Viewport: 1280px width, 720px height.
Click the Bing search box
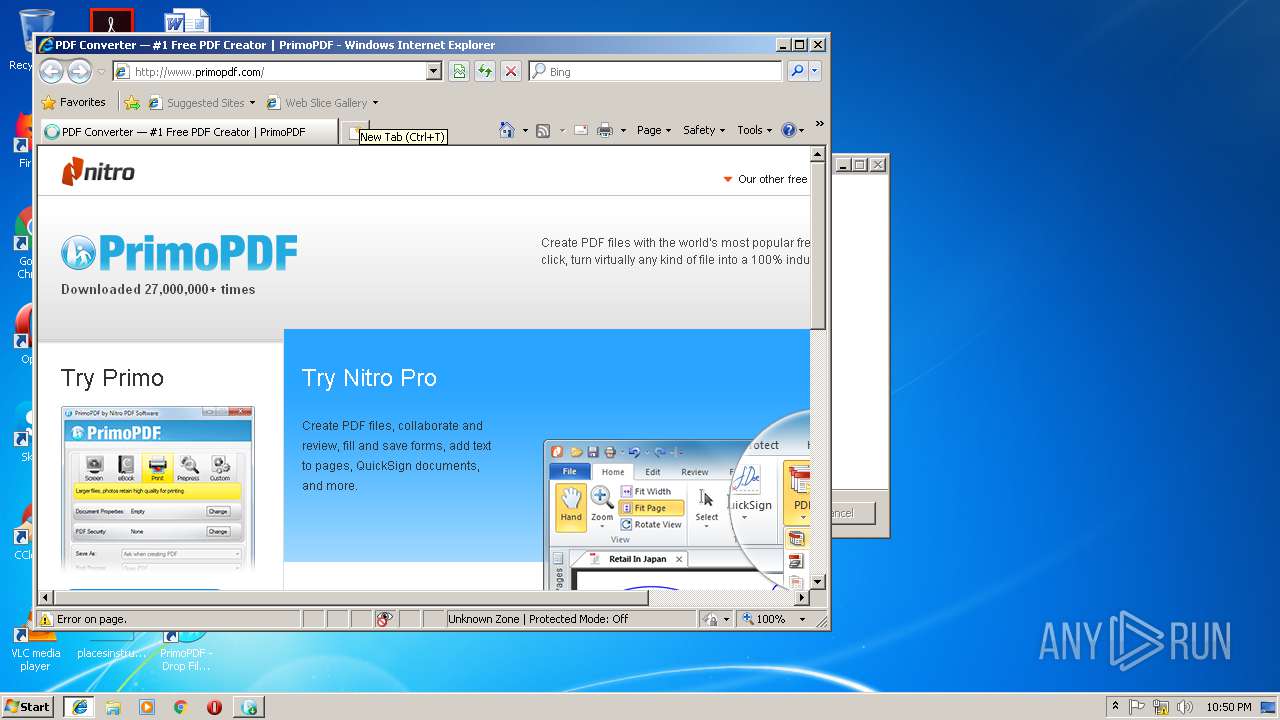click(x=656, y=71)
